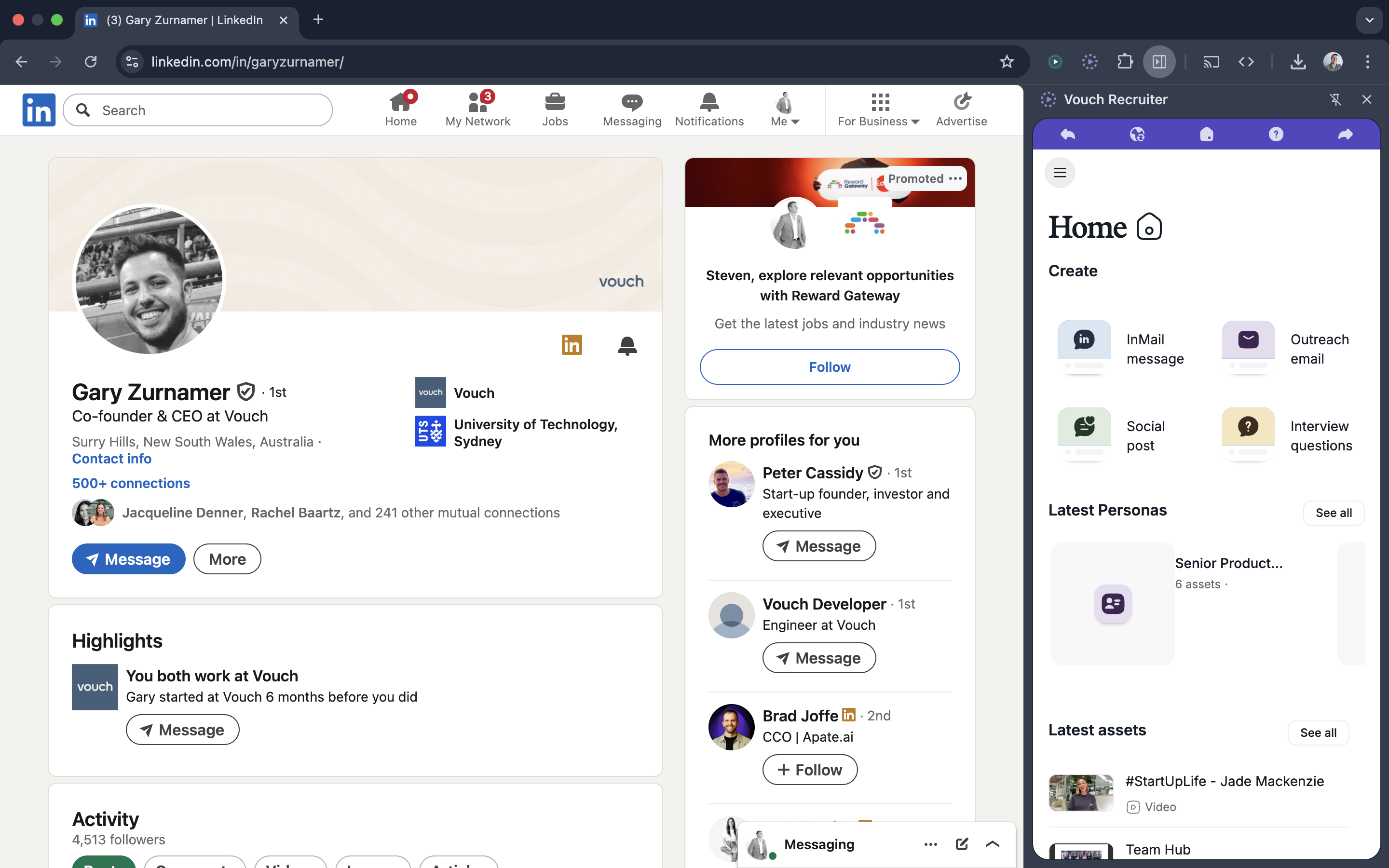Click the help question mark in Vouch toolbar

(1275, 135)
